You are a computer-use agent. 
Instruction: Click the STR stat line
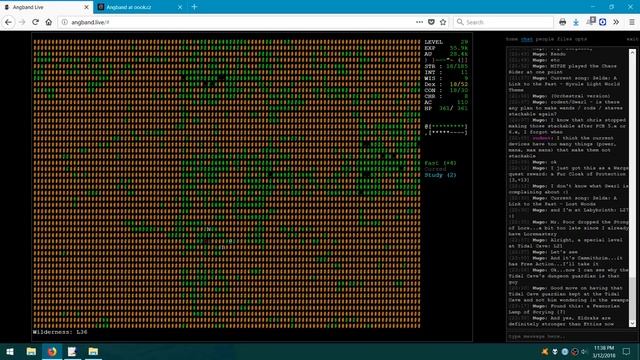pyautogui.click(x=446, y=66)
